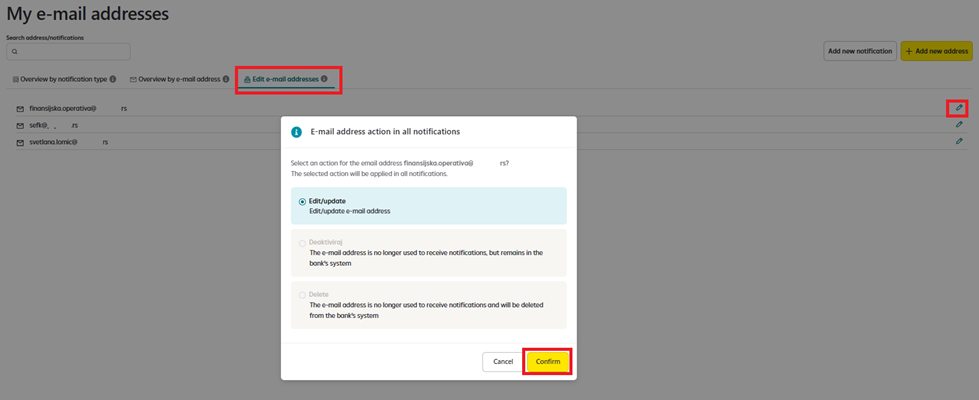Select the Delete radio option
Viewport: 979px width, 400px height.
coord(303,295)
